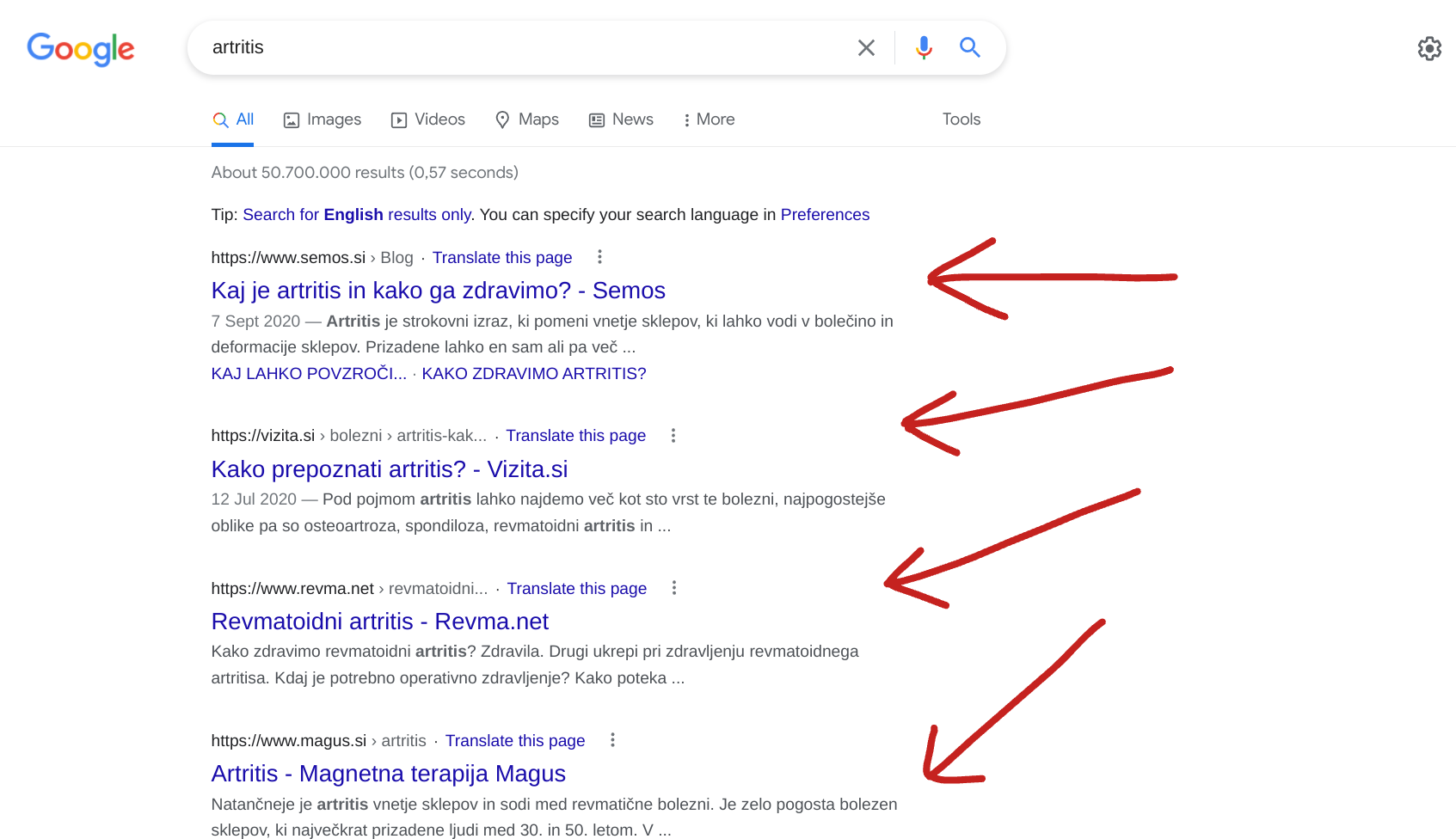The height and width of the screenshot is (839, 1456).
Task: Open options menu for magus.si result
Action: pos(612,740)
